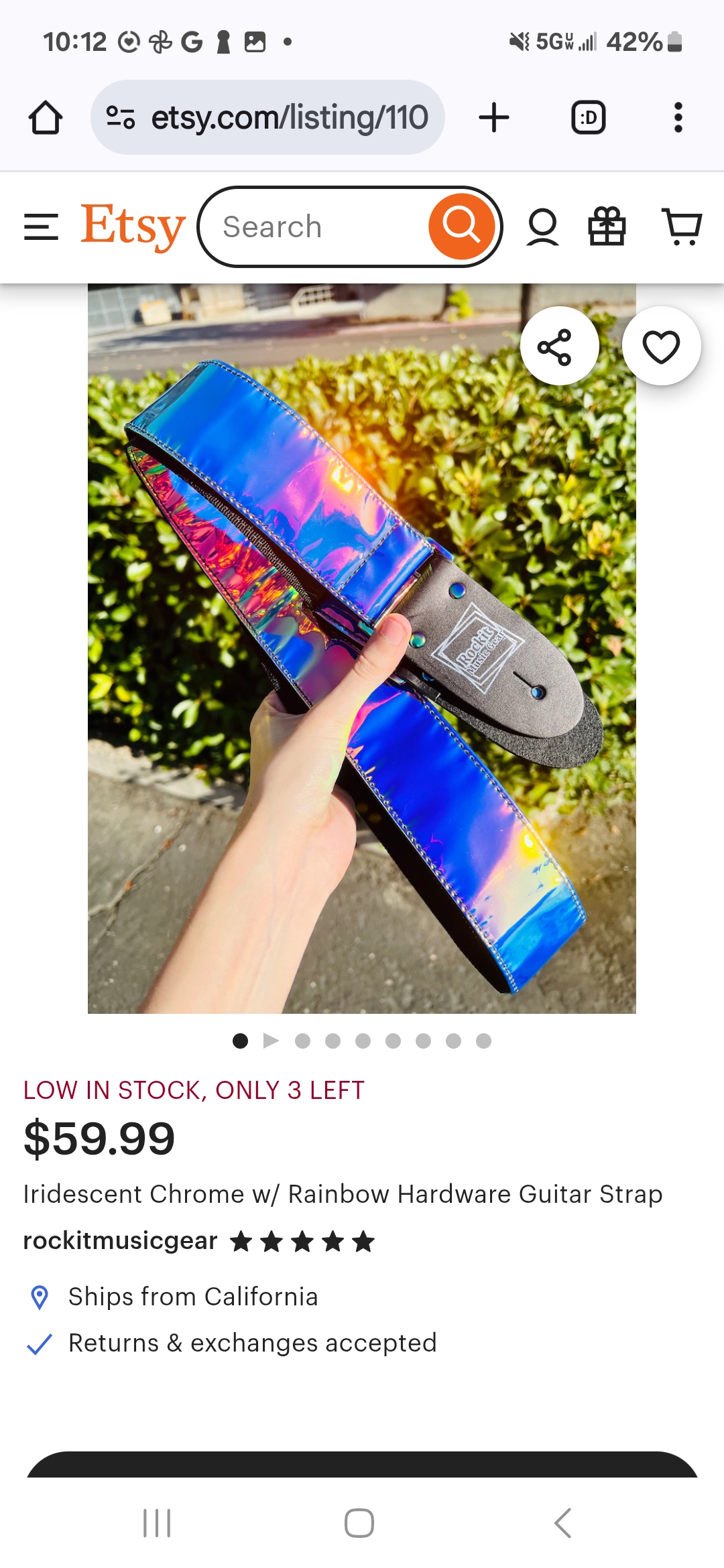Open the Etsy gift registry icon
Screen dimensions: 724x1568
coord(607,226)
